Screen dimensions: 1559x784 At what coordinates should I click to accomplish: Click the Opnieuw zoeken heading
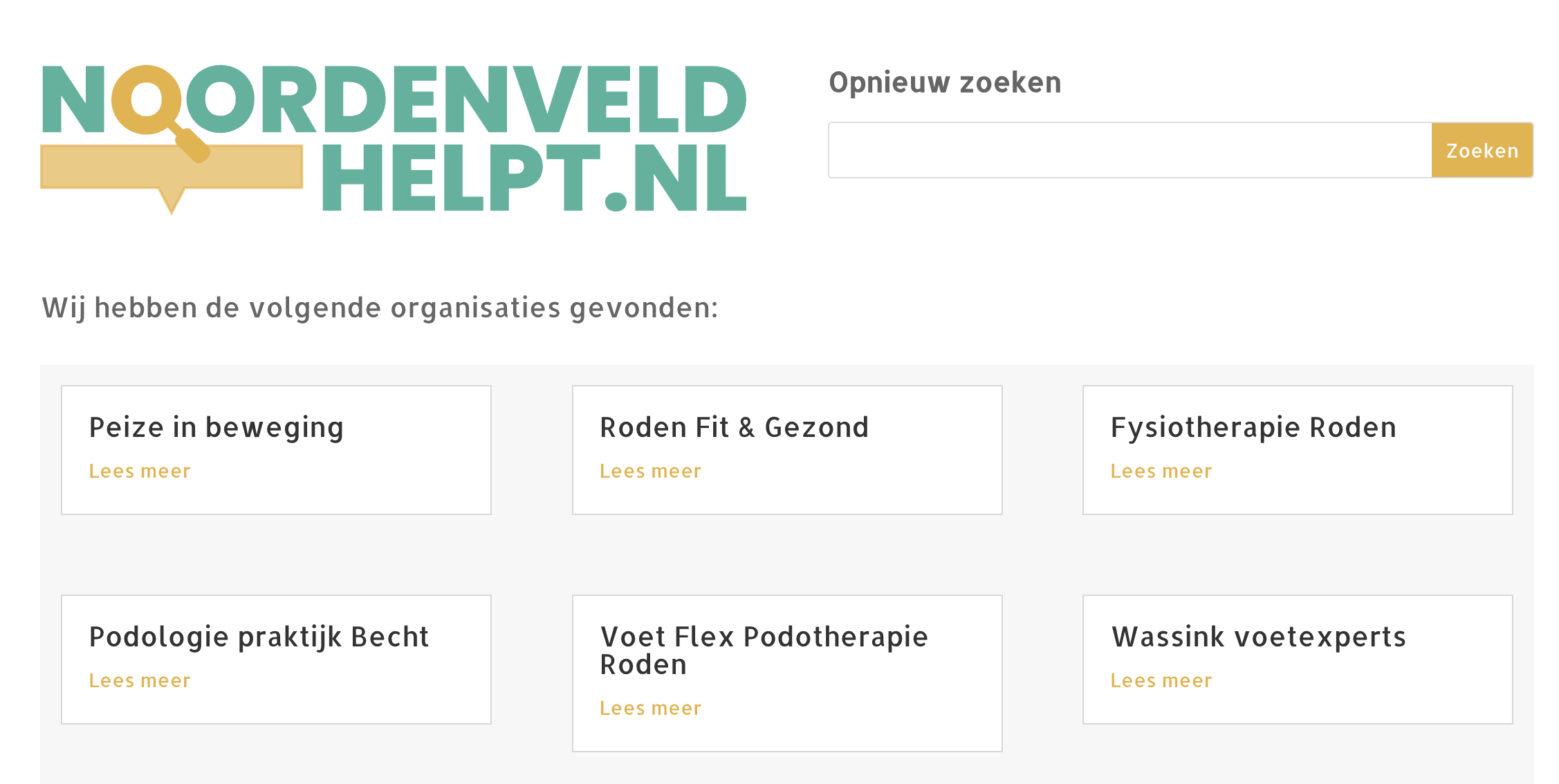pyautogui.click(x=945, y=83)
